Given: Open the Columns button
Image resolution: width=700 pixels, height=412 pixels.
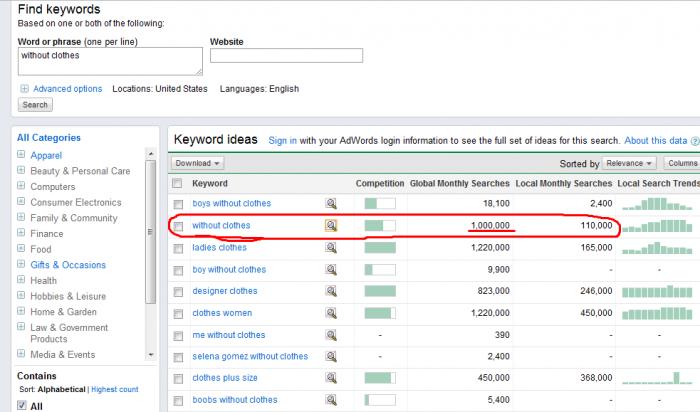Looking at the screenshot, I should [681, 163].
